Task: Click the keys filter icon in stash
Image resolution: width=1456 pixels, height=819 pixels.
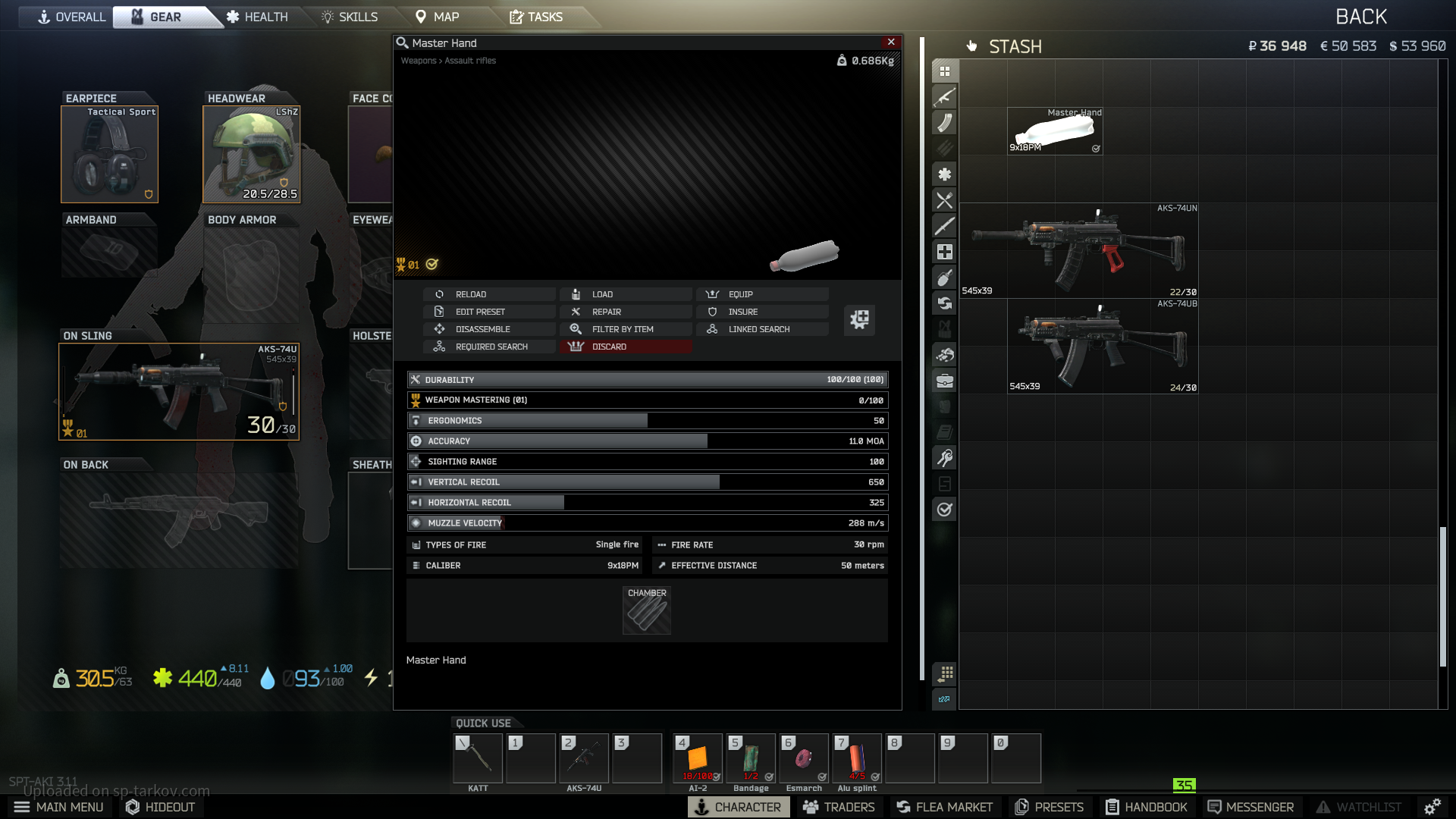Action: click(945, 458)
